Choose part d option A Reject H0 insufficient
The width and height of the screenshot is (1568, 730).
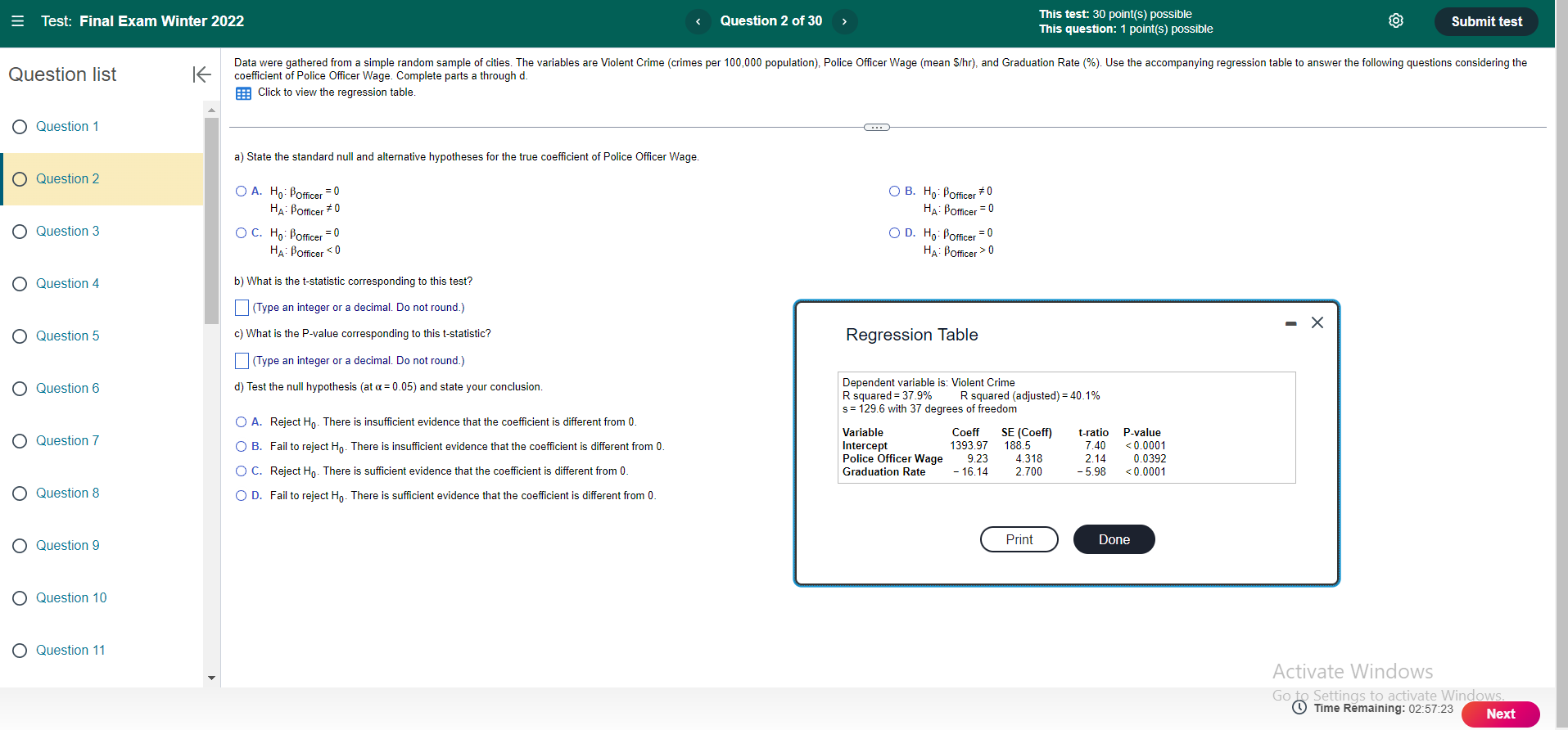[x=241, y=422]
